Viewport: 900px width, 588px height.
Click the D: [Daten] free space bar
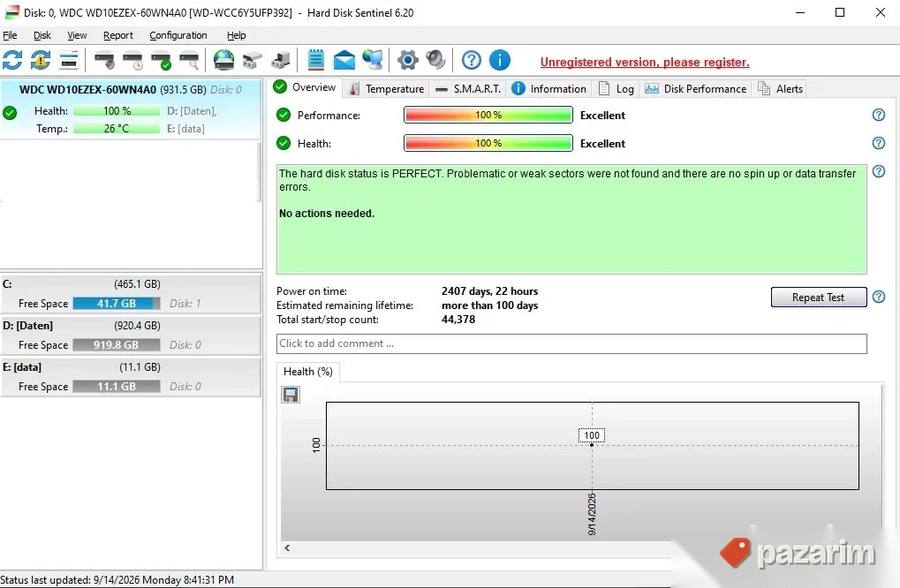coord(117,345)
